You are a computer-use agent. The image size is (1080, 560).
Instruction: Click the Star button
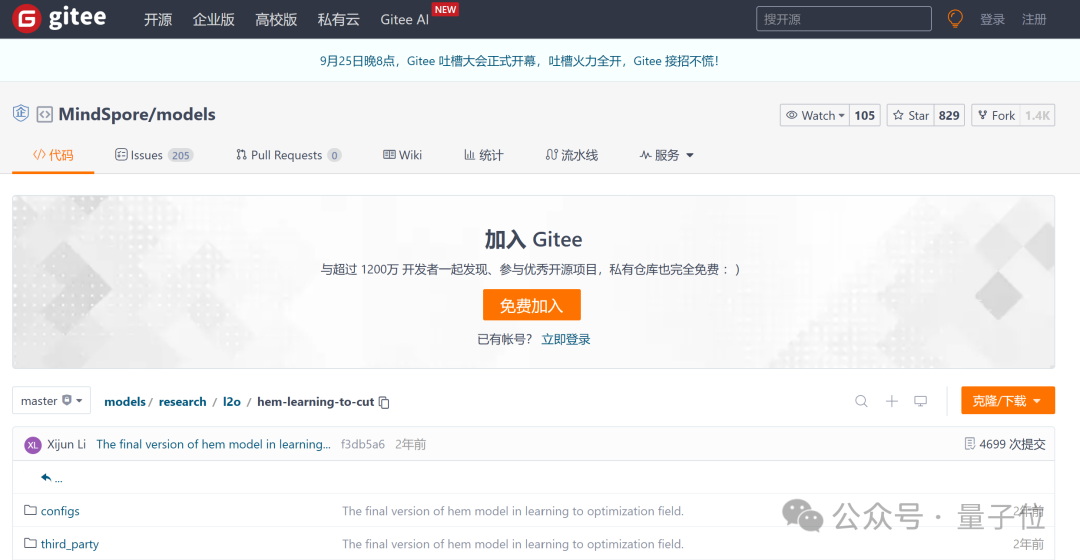(x=911, y=115)
